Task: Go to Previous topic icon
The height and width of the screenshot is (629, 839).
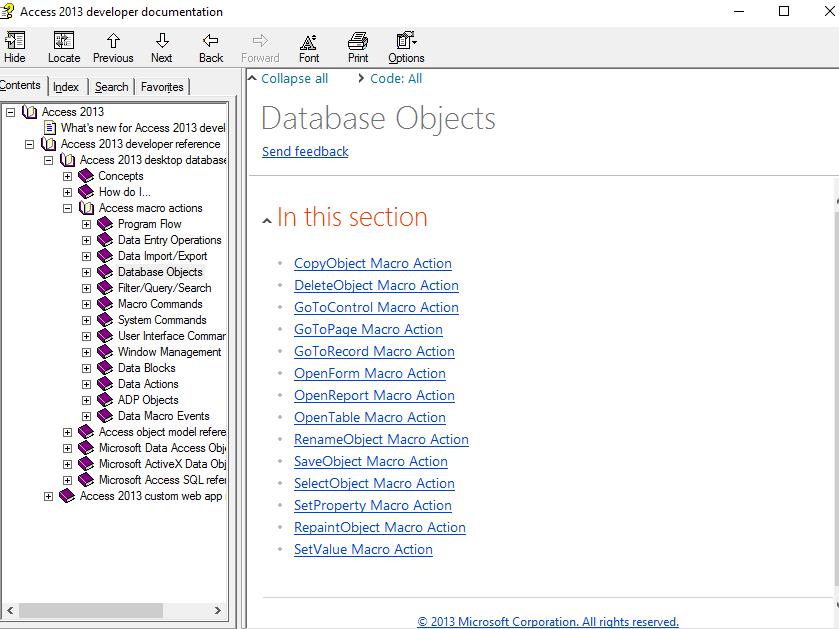Action: coord(113,41)
